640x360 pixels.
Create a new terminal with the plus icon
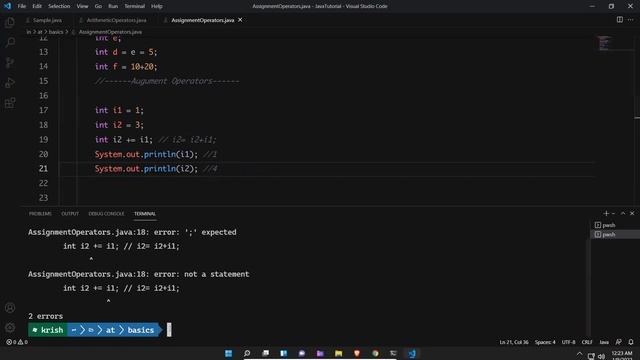coord(606,213)
